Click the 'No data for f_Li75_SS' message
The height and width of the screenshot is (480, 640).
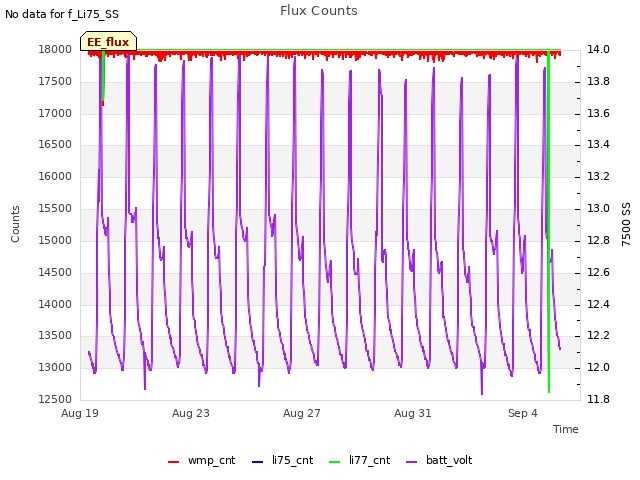coord(62,14)
